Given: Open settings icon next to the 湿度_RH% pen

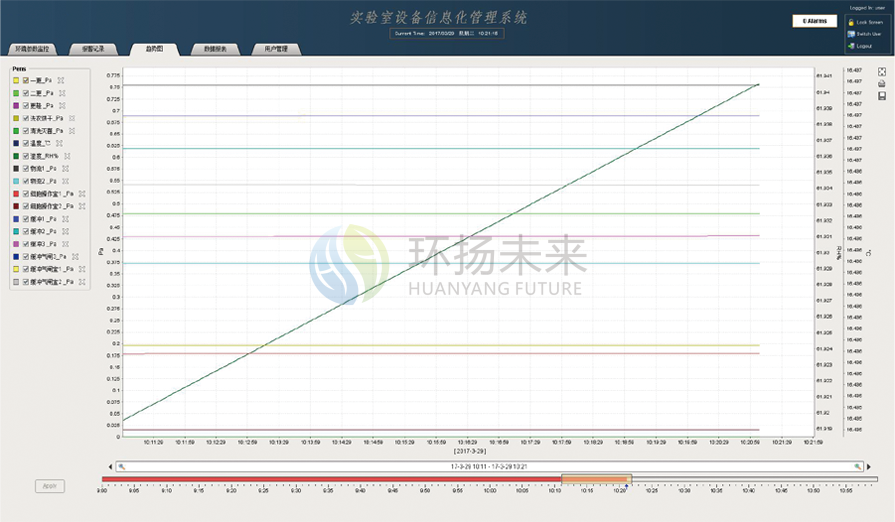Looking at the screenshot, I should click(x=67, y=156).
